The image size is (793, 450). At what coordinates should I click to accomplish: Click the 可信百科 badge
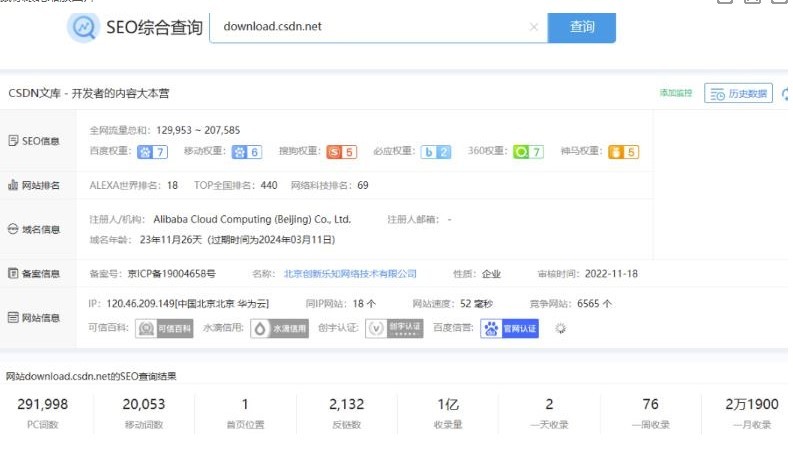click(x=164, y=329)
